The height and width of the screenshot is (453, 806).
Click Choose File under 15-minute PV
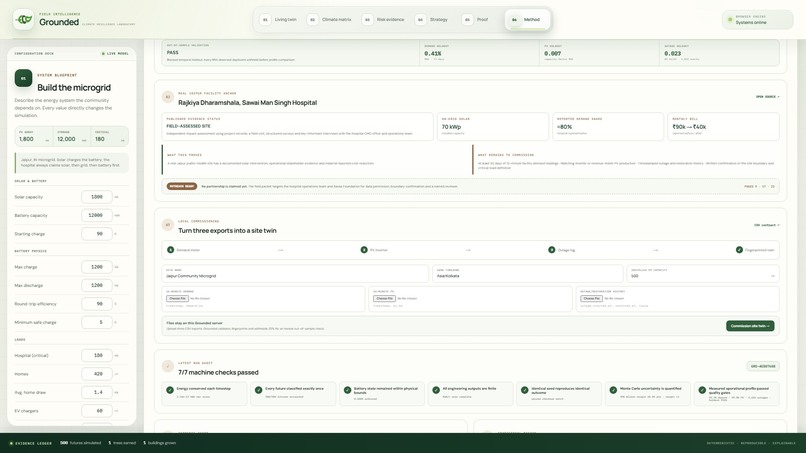[384, 298]
